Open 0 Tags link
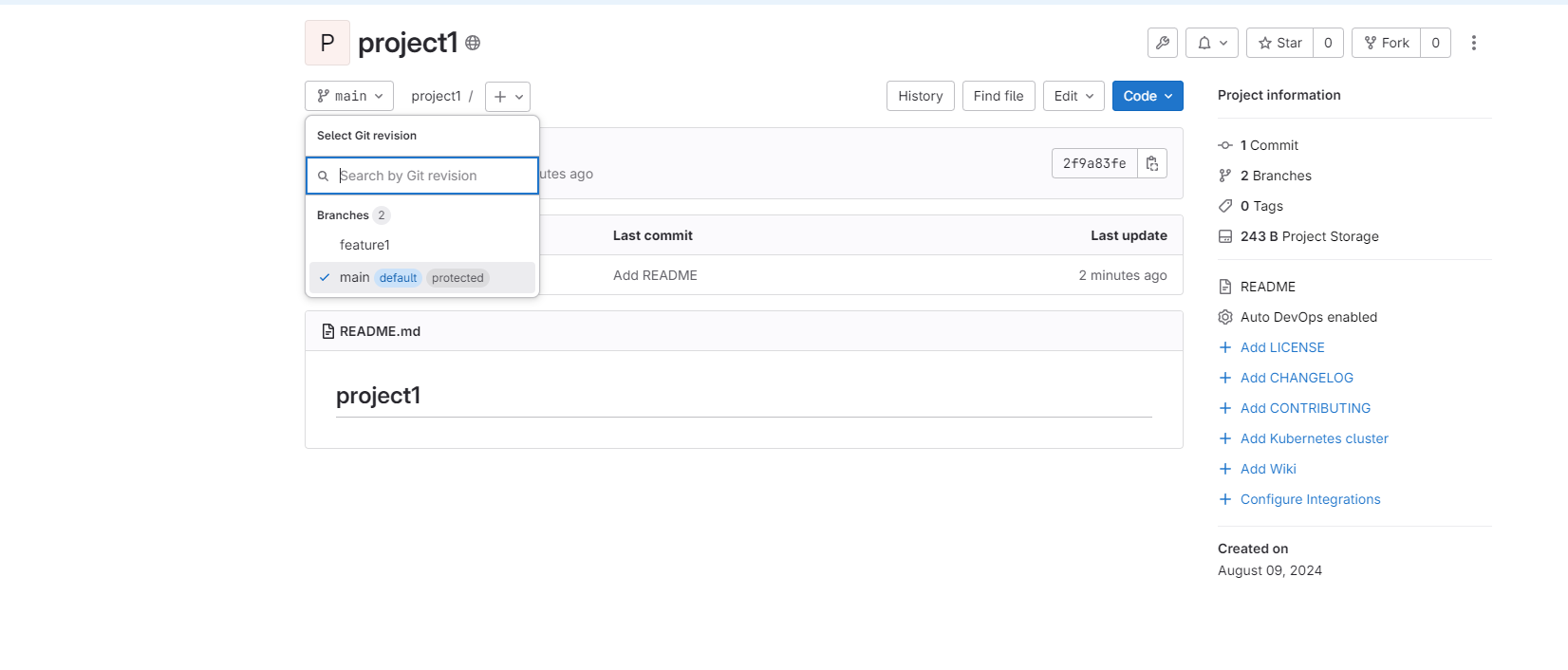This screenshot has width=1568, height=670. click(1261, 206)
